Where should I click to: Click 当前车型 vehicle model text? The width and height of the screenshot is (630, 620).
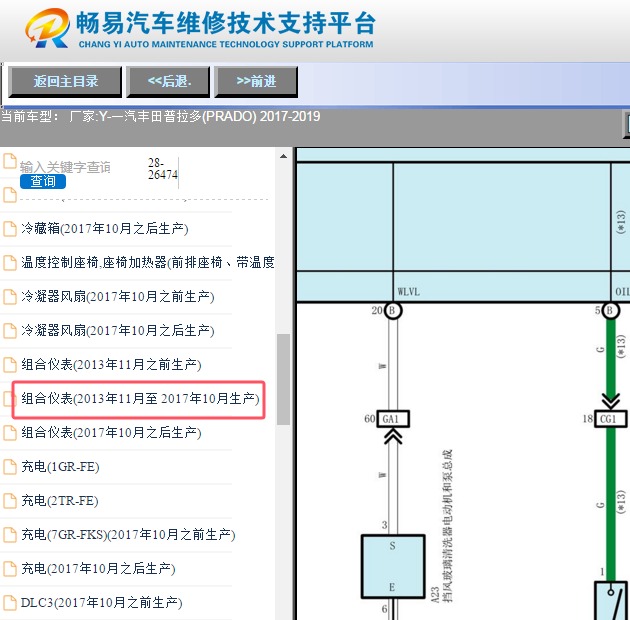point(161,117)
